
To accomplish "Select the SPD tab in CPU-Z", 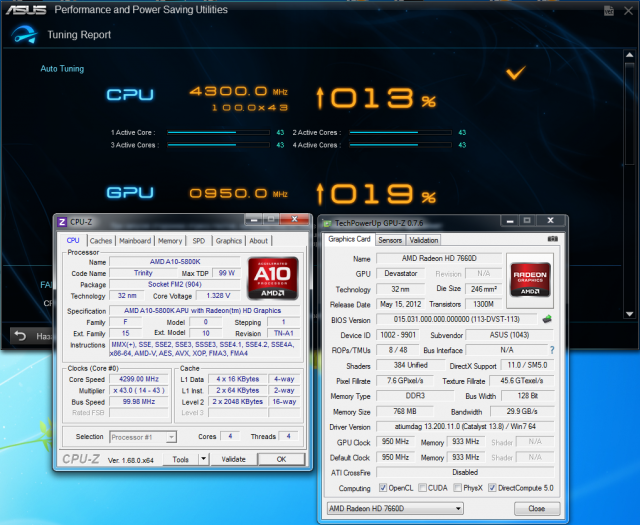I will pos(199,241).
